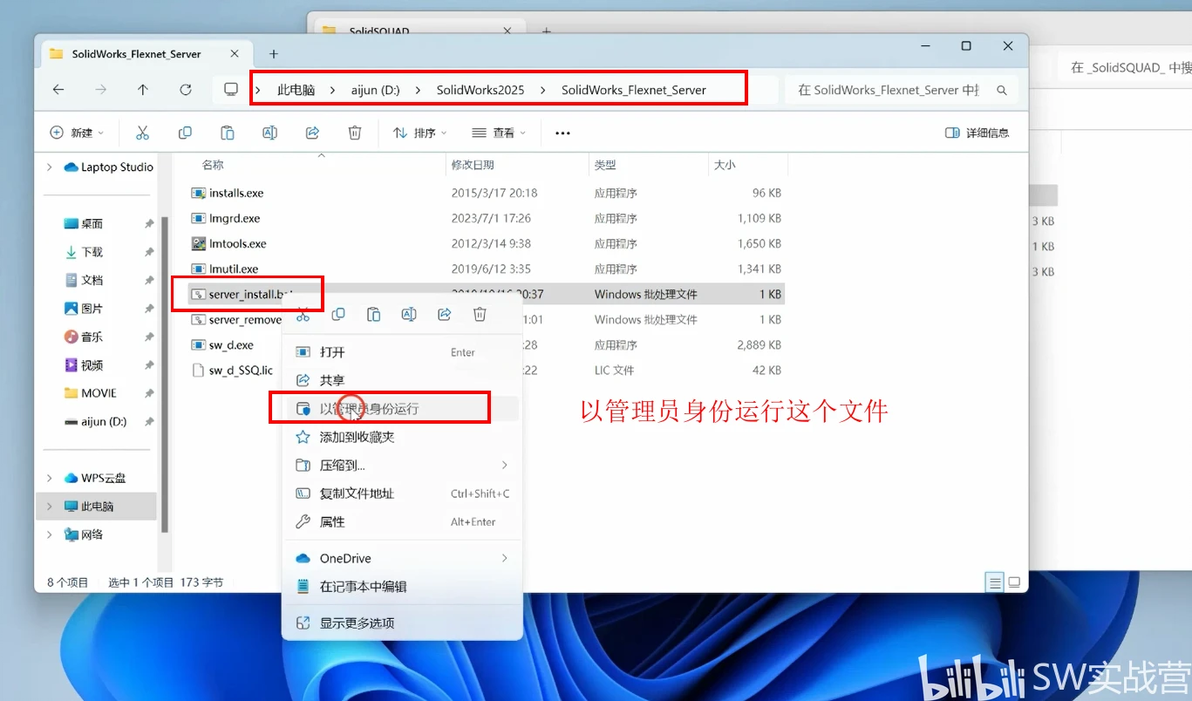The height and width of the screenshot is (701, 1192).
Task: Unpin 桌面 using its pin icon
Action: 149,224
